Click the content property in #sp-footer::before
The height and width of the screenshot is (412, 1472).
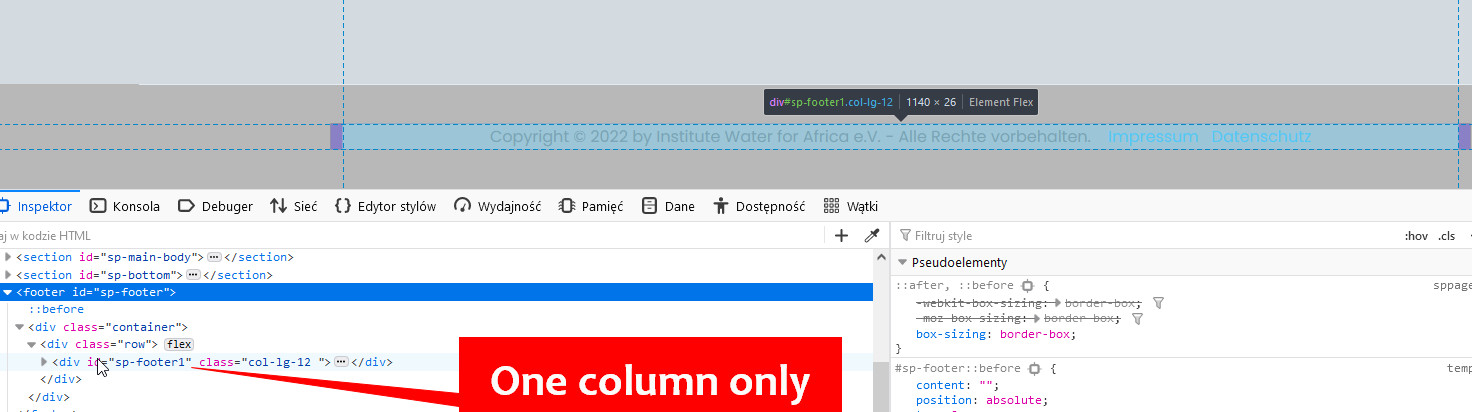940,385
